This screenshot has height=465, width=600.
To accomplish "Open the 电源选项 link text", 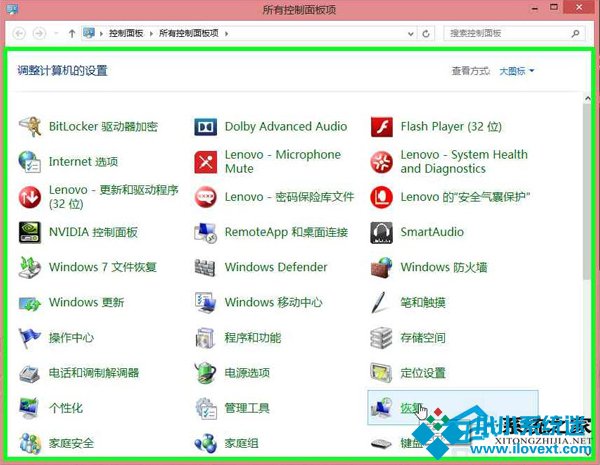I will point(247,373).
